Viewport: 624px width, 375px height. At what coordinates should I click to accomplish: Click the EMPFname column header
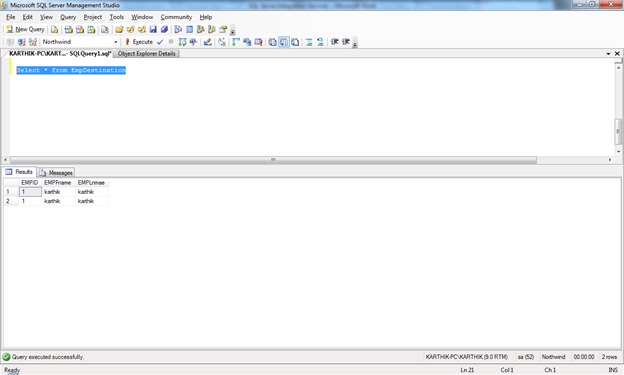58,182
